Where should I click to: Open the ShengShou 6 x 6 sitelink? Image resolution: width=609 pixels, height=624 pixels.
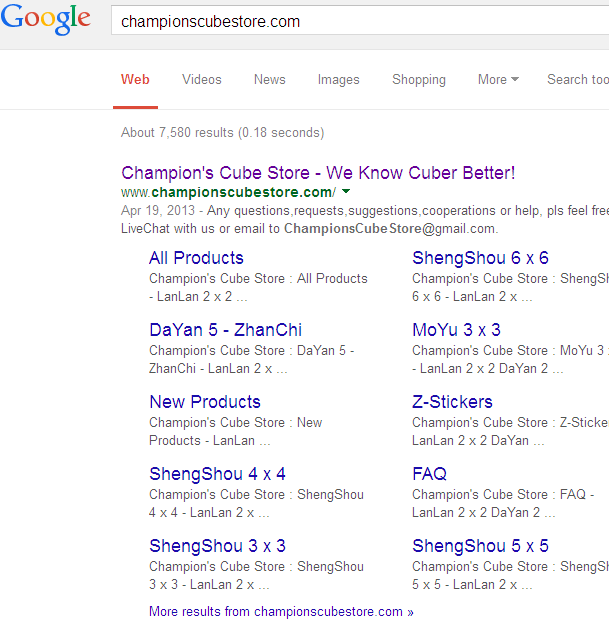pyautogui.click(x=480, y=258)
